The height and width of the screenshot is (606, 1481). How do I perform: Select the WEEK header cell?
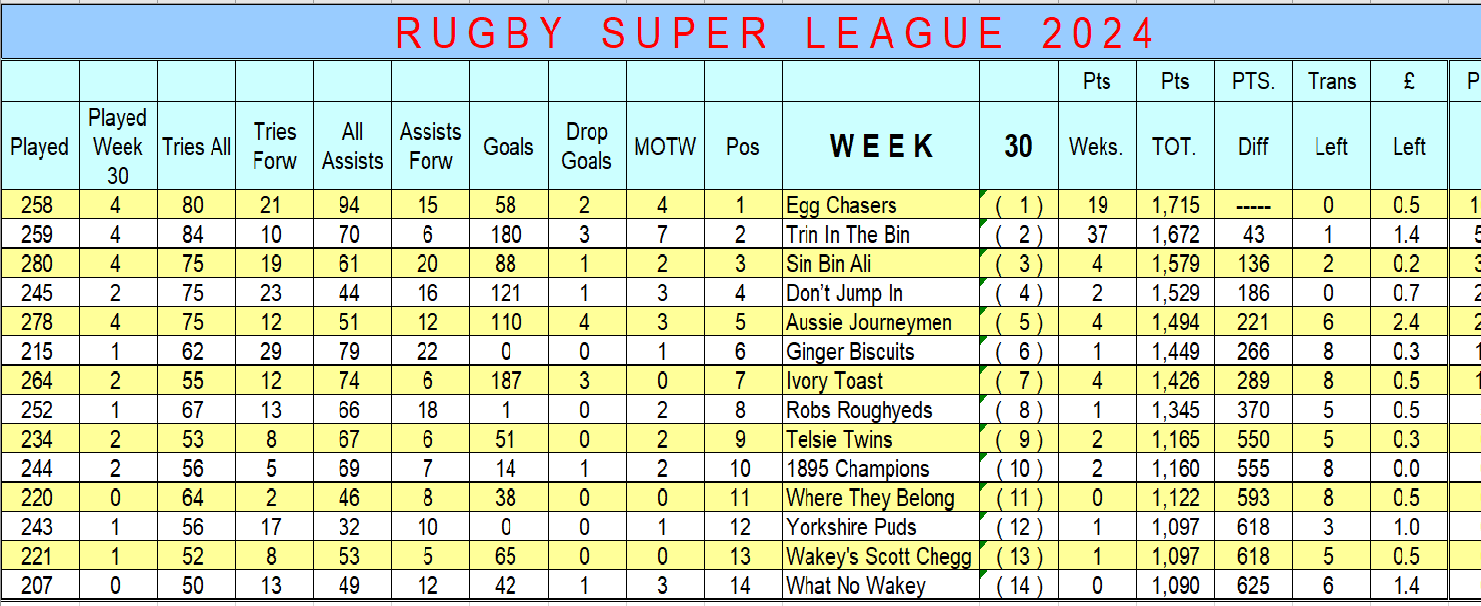tap(880, 146)
